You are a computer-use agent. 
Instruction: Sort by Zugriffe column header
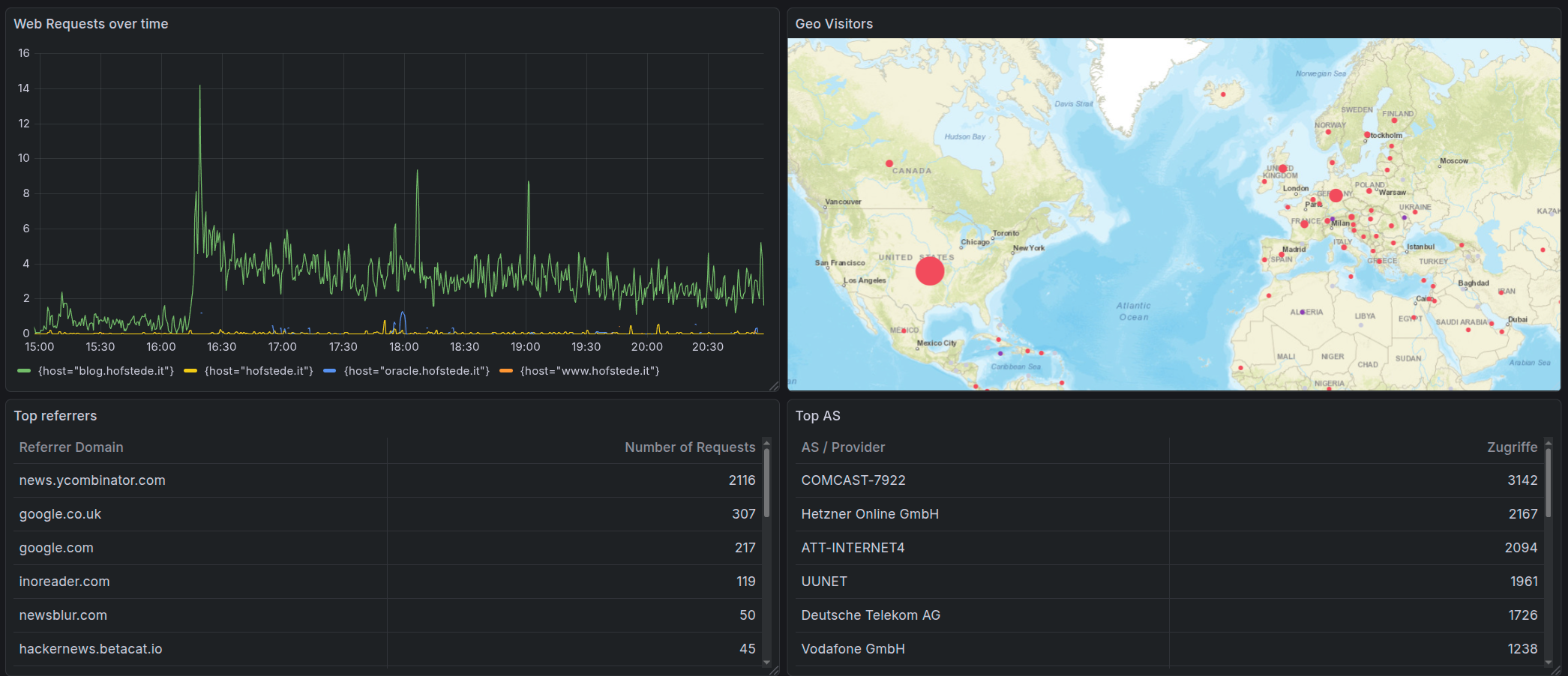coord(1512,447)
